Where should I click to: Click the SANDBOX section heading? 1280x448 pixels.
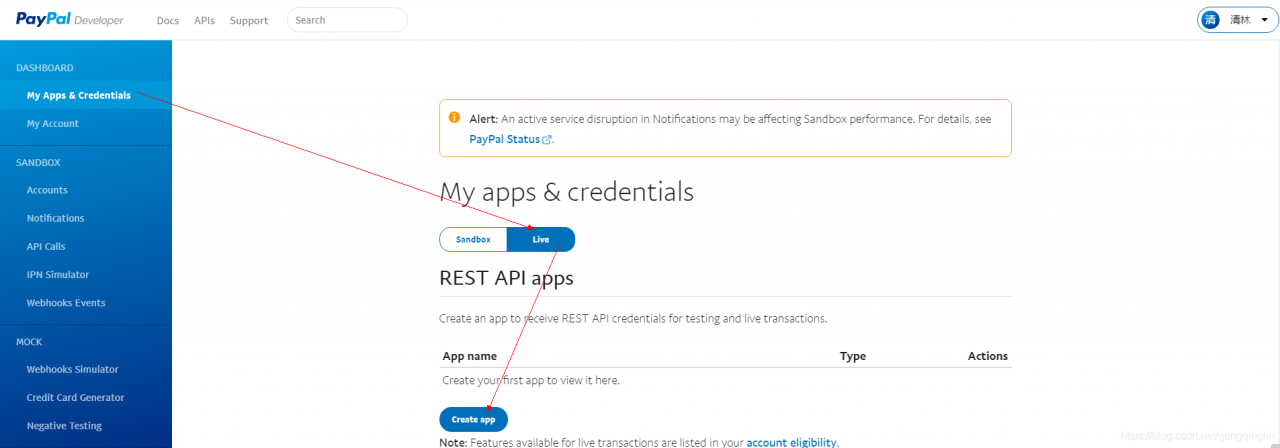click(x=38, y=162)
